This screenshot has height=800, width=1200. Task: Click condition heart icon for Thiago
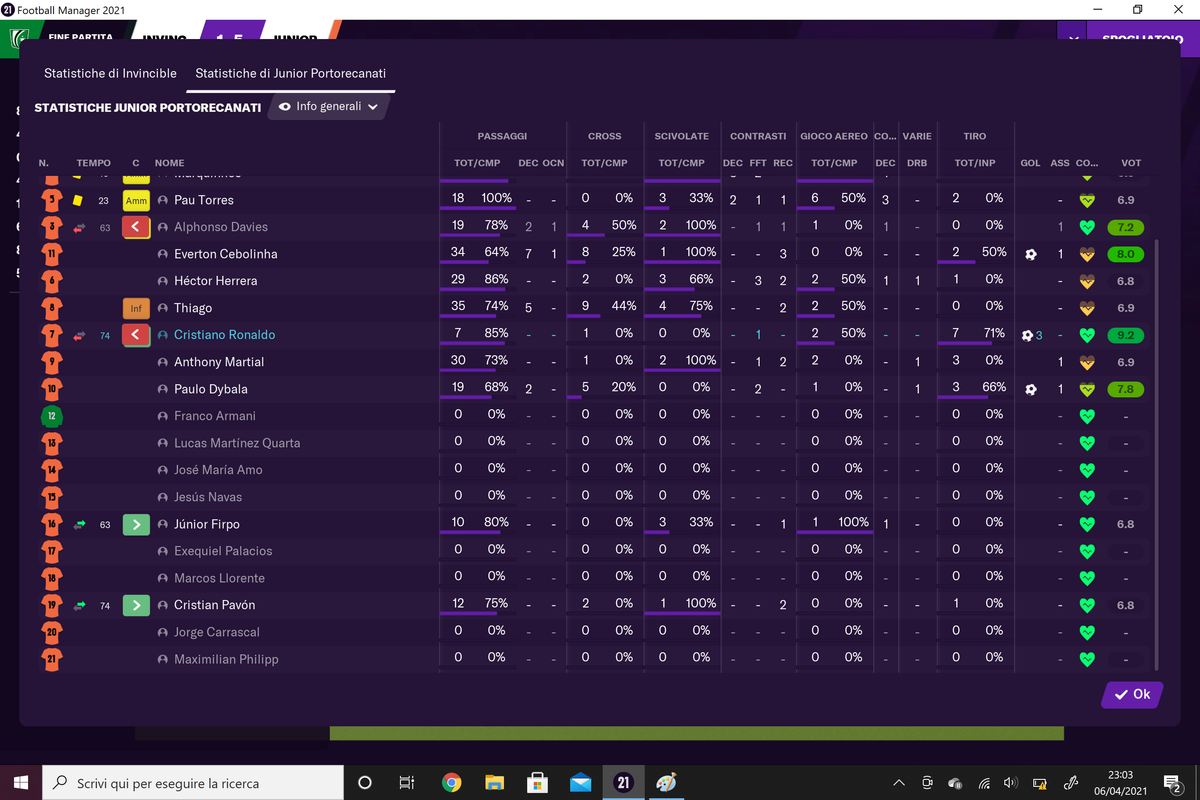(1087, 308)
